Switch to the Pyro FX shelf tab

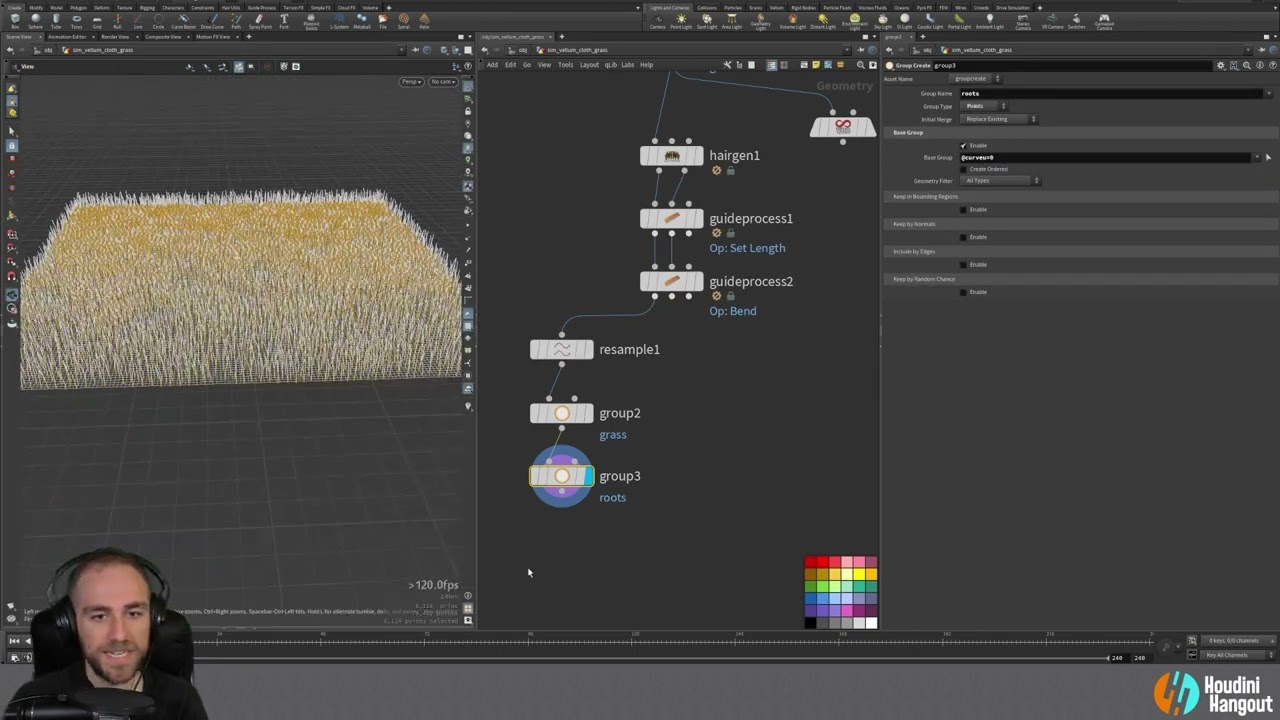pos(925,7)
